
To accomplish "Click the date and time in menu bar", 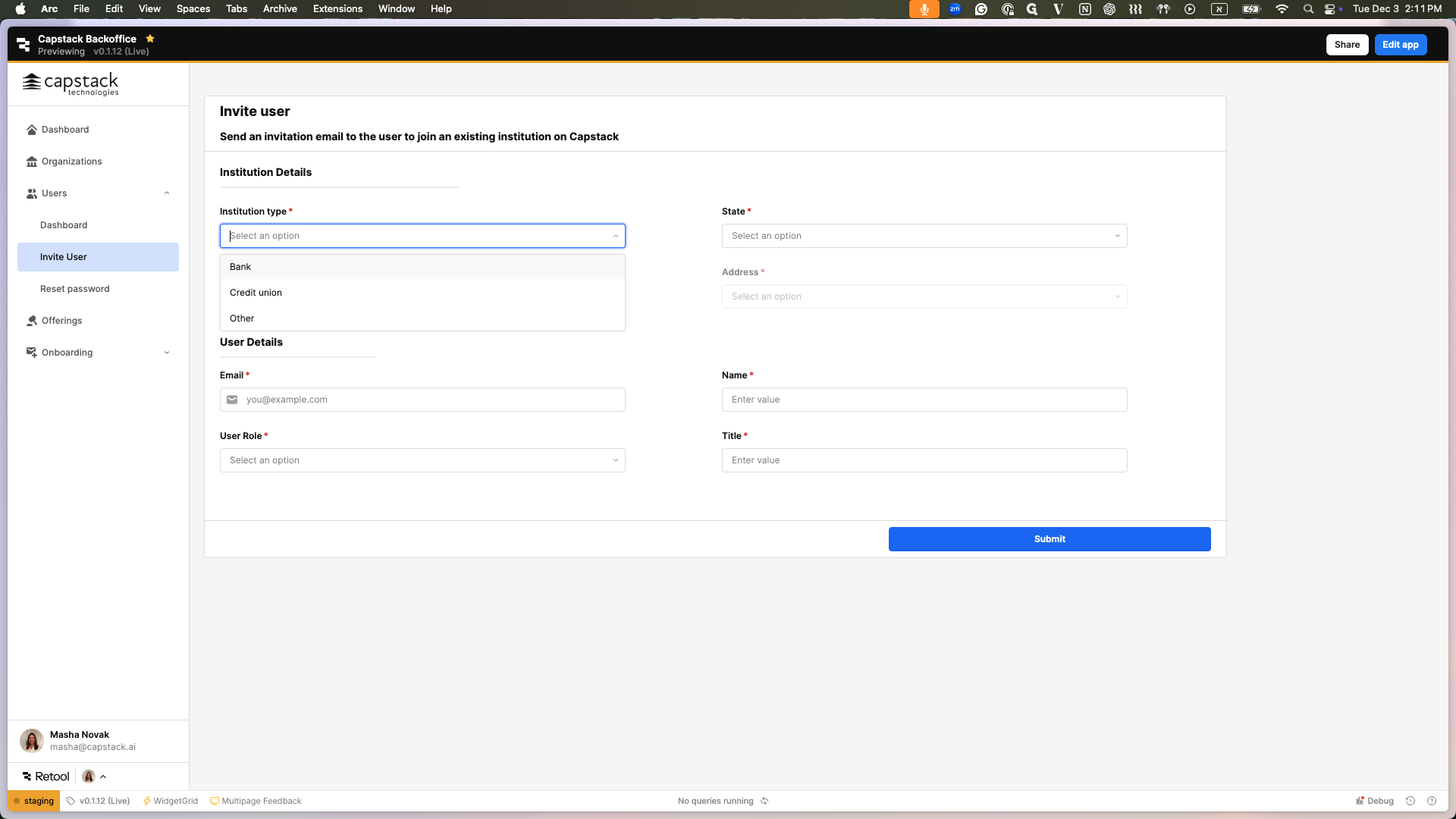I will tap(1397, 9).
